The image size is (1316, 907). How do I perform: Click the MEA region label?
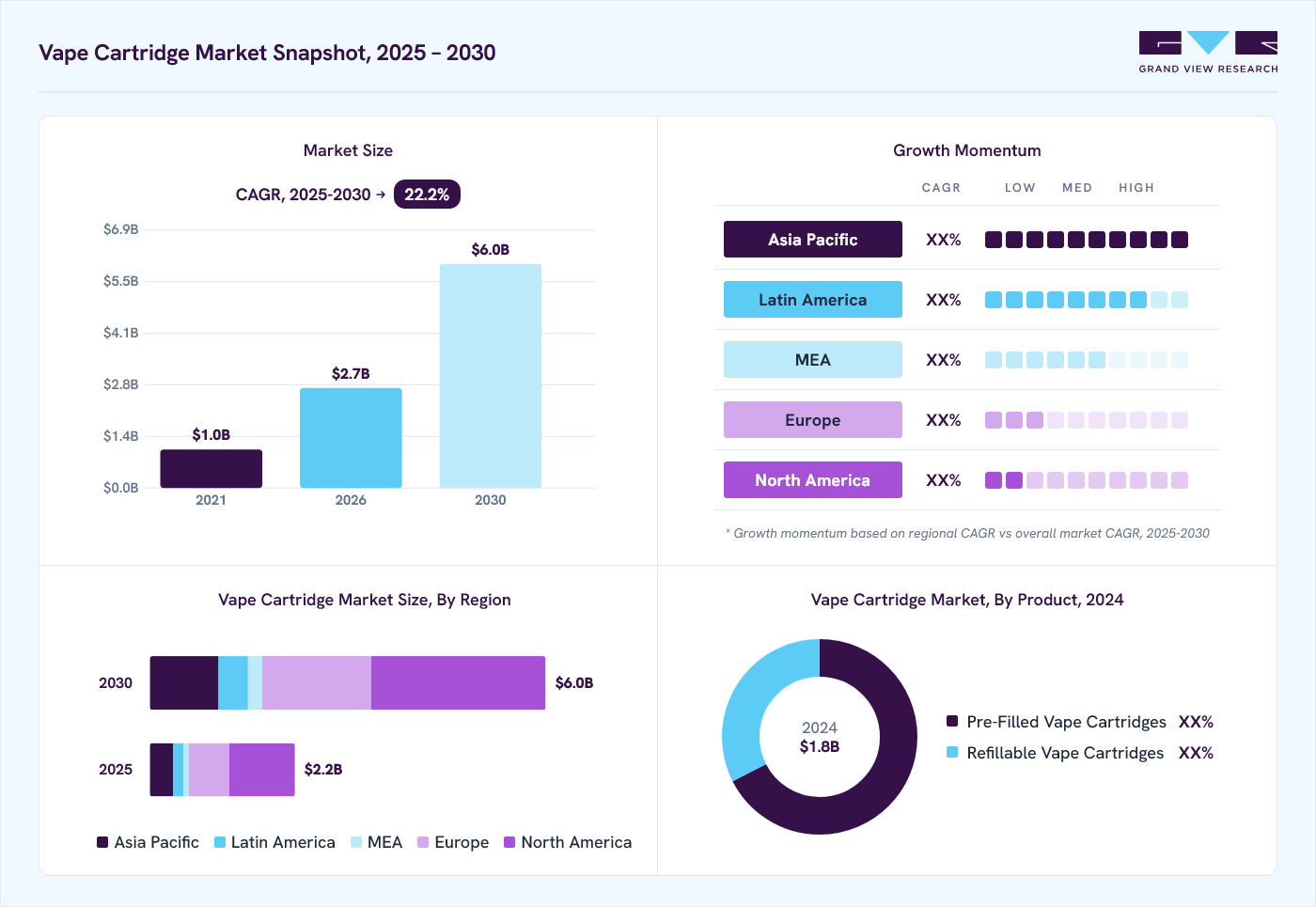pyautogui.click(x=813, y=360)
